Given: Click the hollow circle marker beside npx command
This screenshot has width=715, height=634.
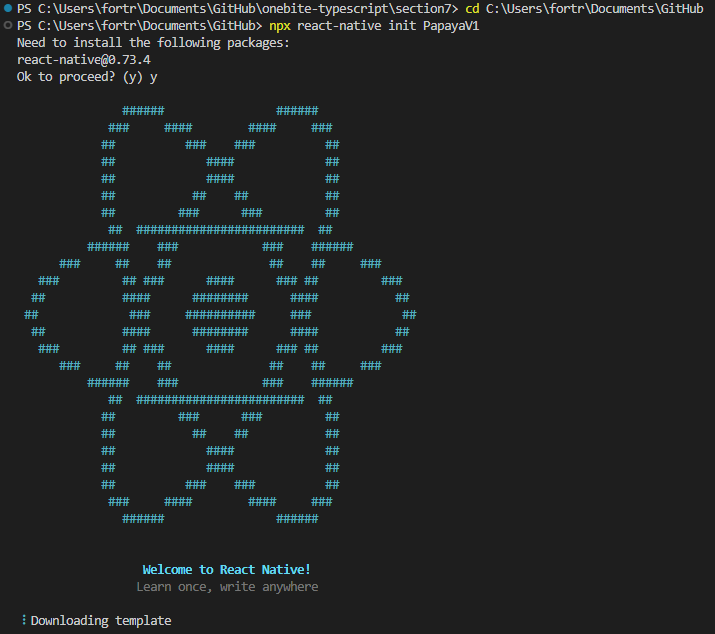Looking at the screenshot, I should pyautogui.click(x=8, y=25).
